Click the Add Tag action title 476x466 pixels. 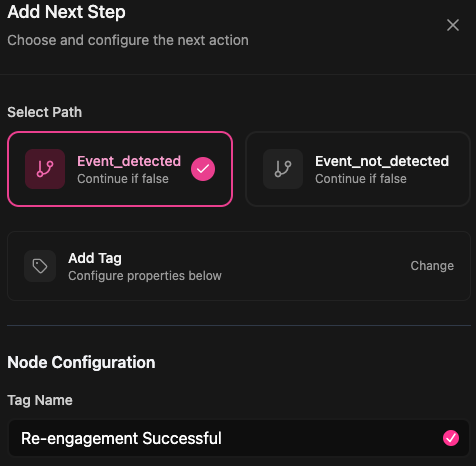click(95, 258)
